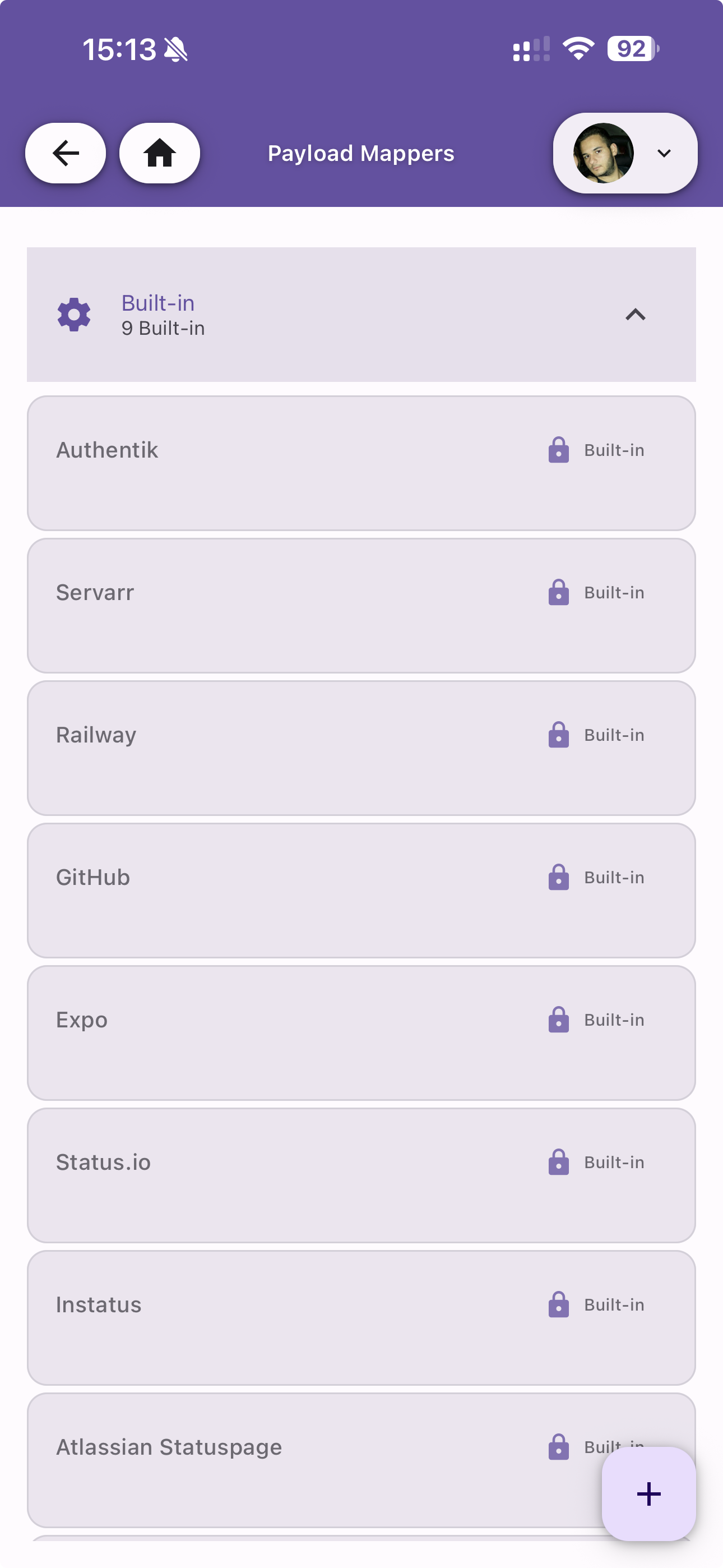Add a new payload mapper

648,1494
